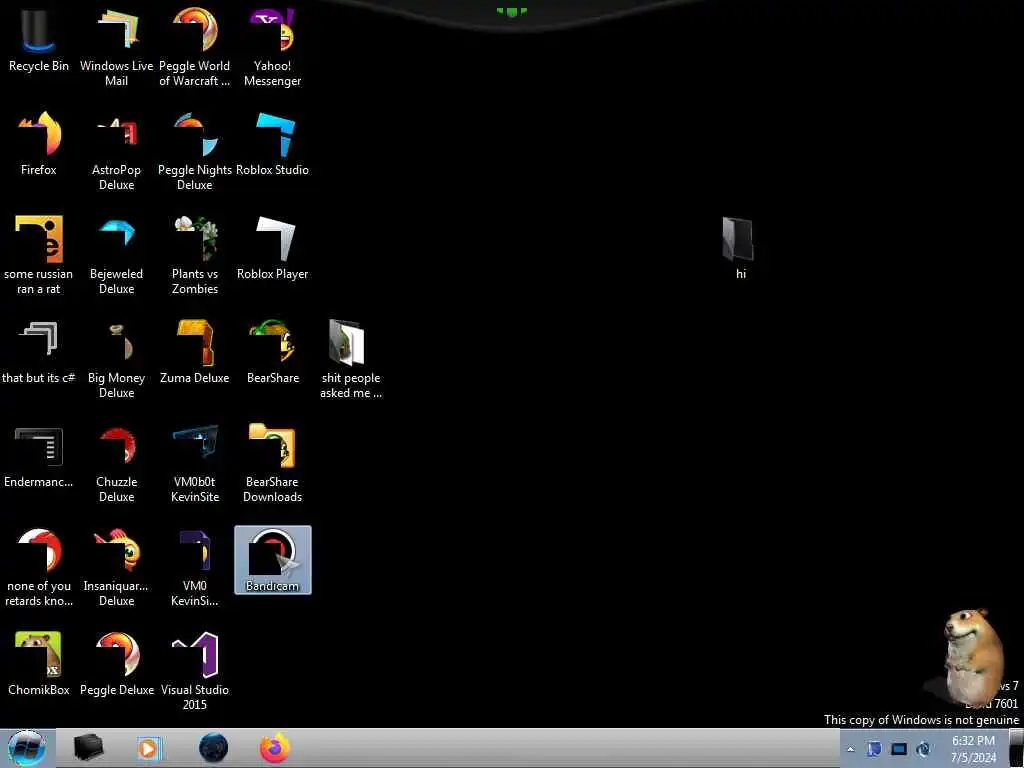The height and width of the screenshot is (768, 1024).
Task: Select the 'some russian ran a rat' icon
Action: click(39, 255)
